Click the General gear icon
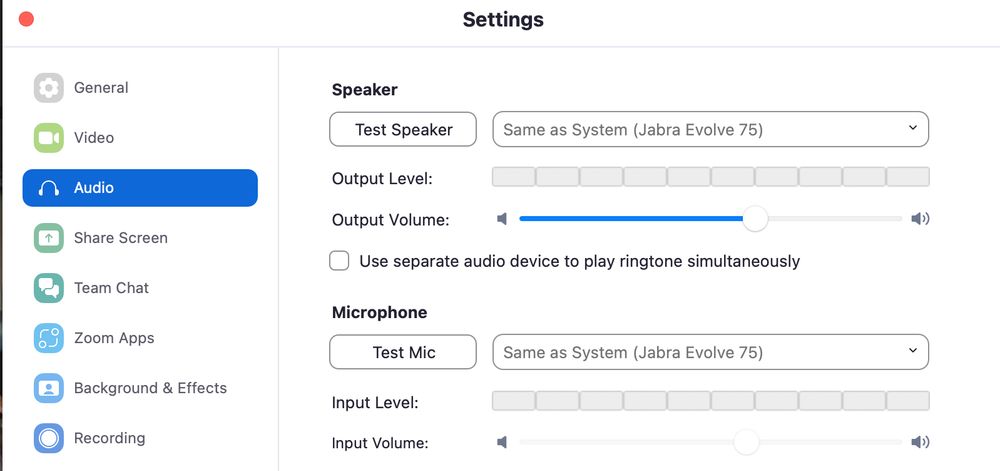 pyautogui.click(x=48, y=88)
